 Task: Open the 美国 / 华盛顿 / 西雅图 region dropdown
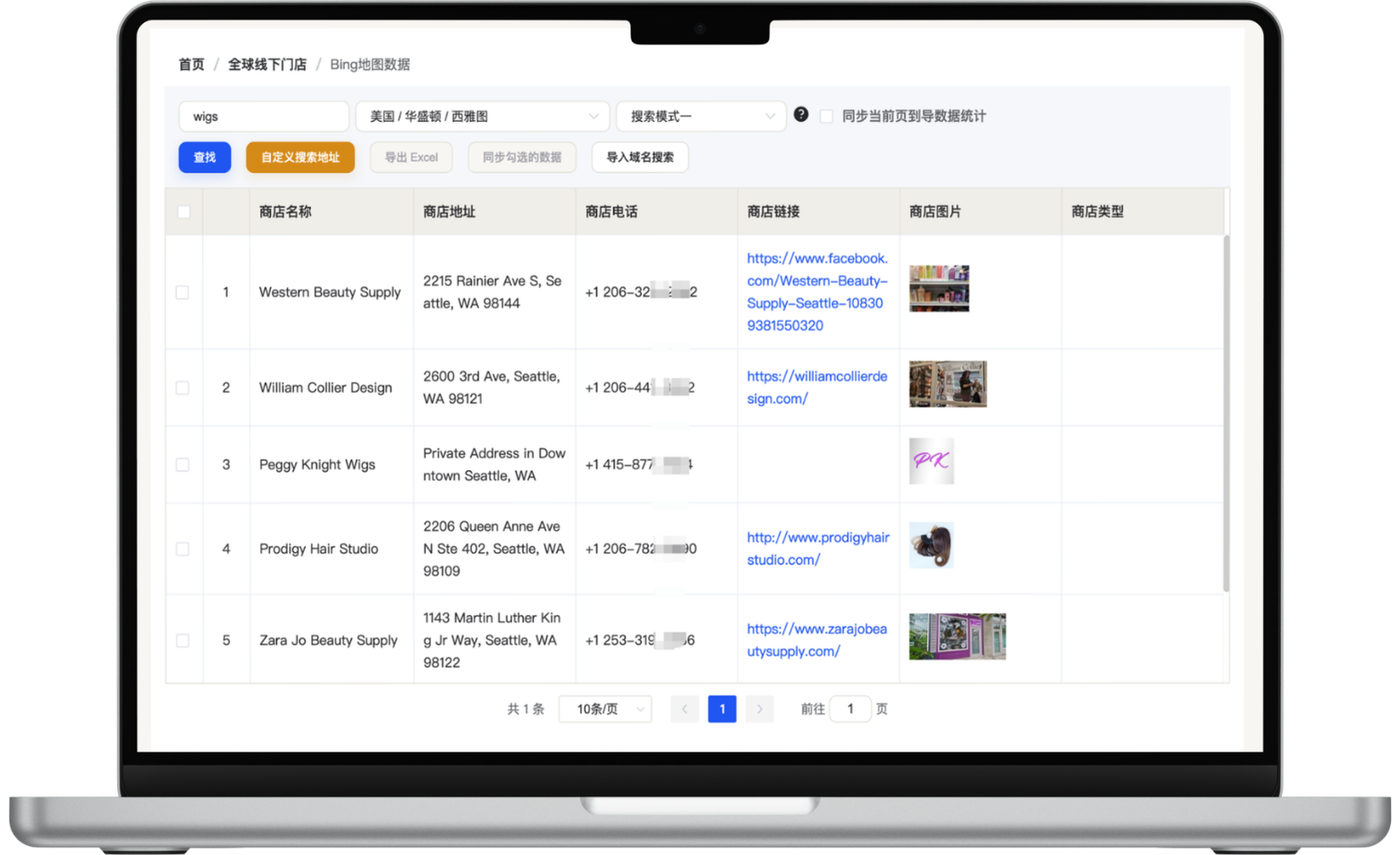[x=483, y=116]
